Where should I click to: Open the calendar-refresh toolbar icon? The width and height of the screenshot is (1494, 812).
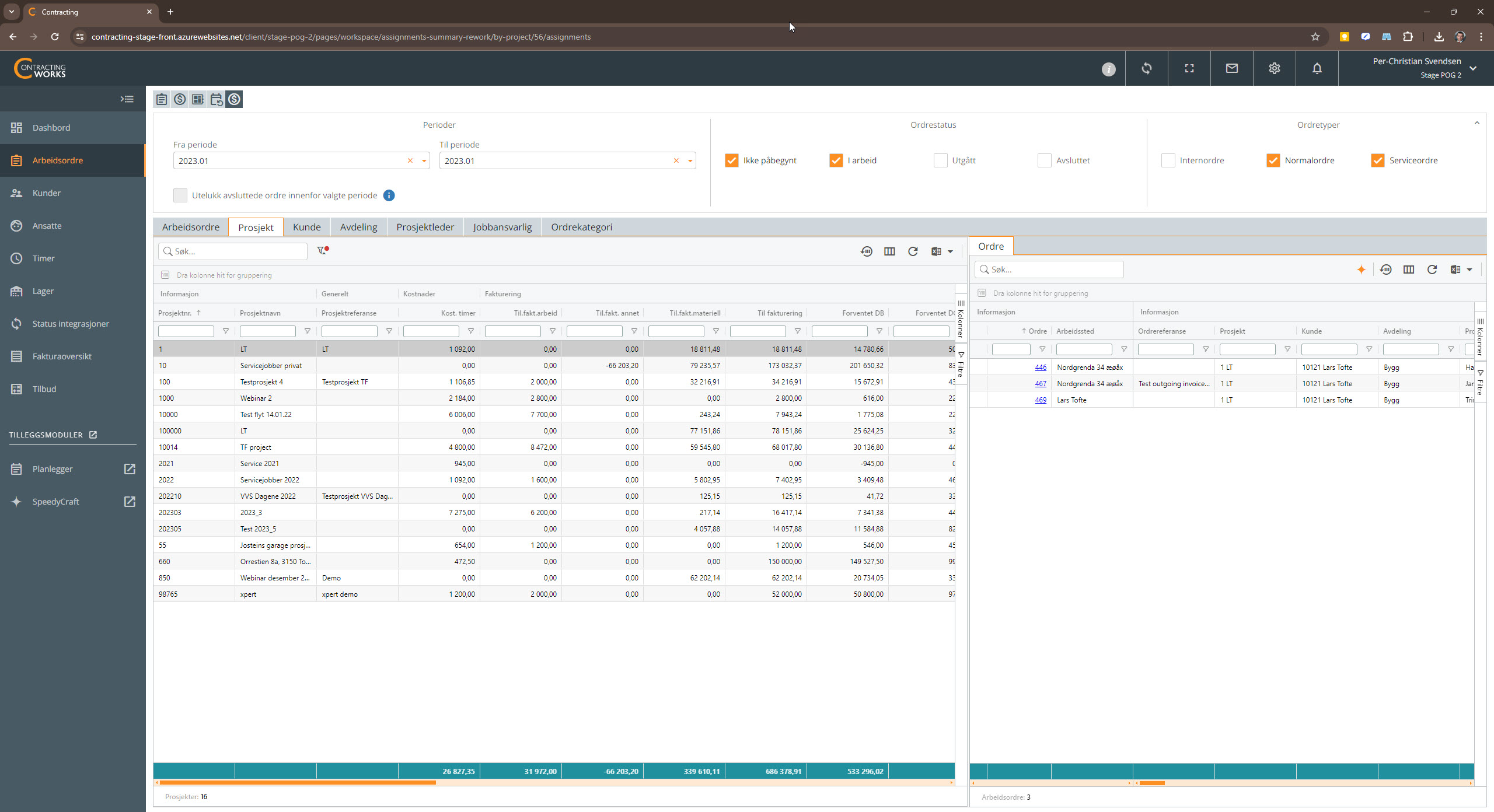216,99
